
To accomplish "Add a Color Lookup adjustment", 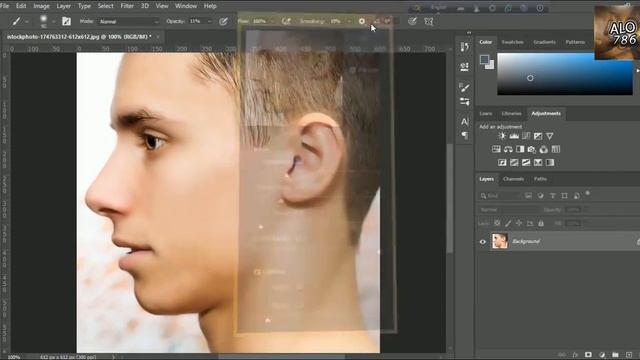I will coord(556,149).
